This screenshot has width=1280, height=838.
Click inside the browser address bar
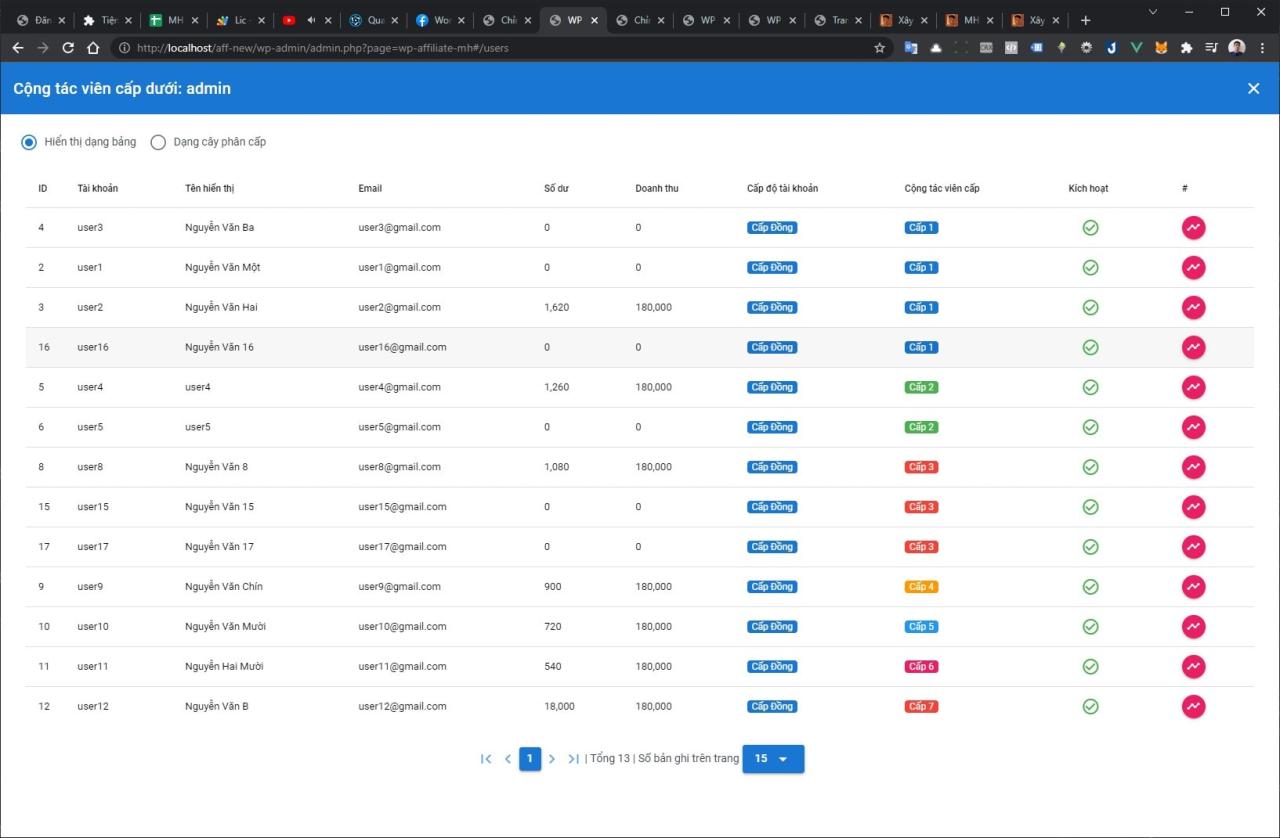(x=400, y=47)
